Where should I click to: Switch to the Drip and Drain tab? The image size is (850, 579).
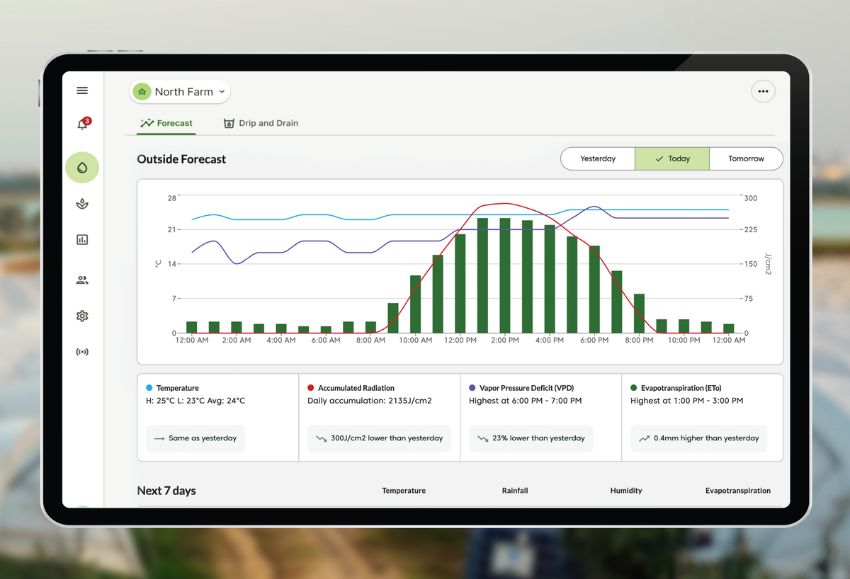[x=261, y=124]
